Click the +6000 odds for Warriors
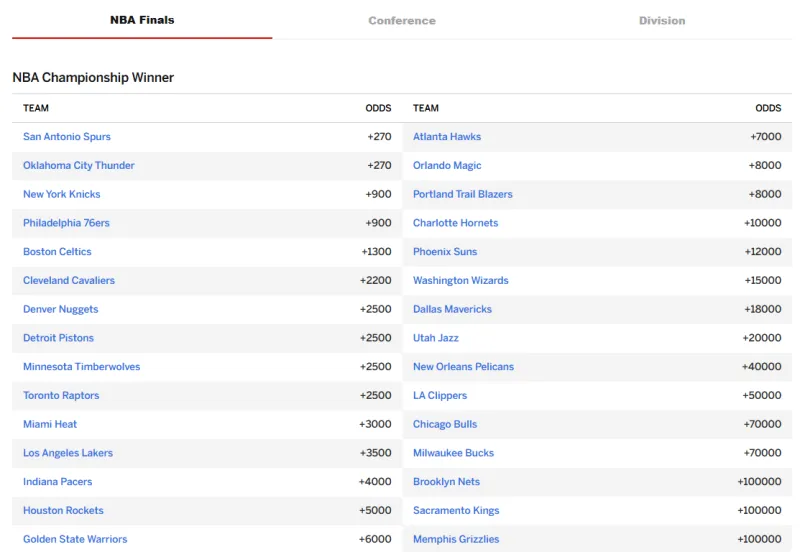This screenshot has width=800, height=552. pyautogui.click(x=375, y=539)
